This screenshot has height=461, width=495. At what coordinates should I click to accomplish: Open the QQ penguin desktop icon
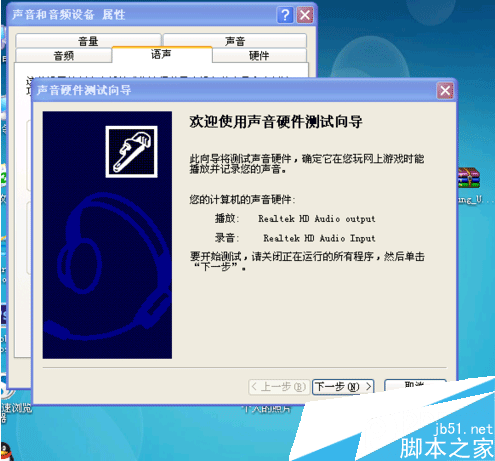point(7,451)
